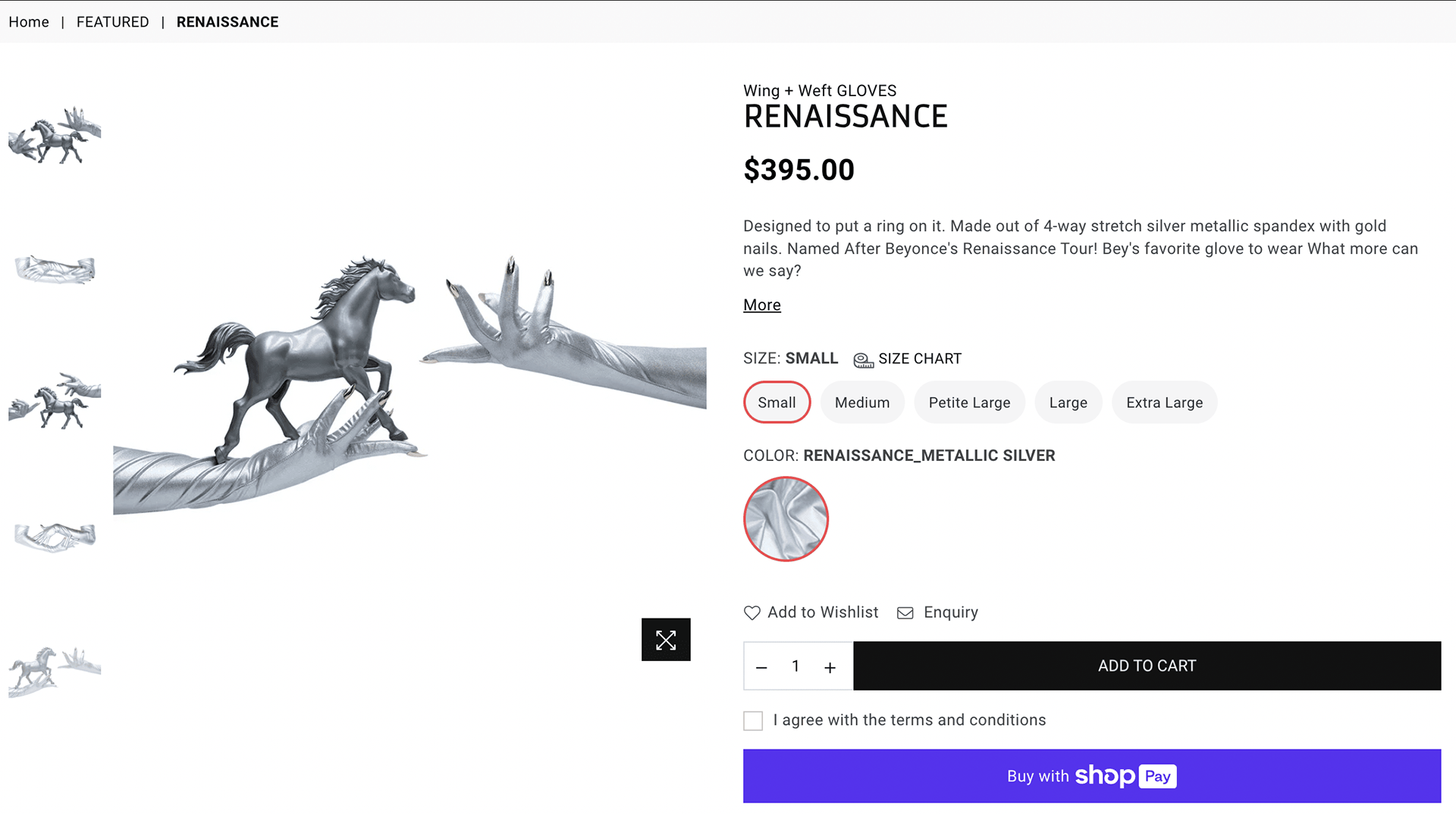Click the Enquiry envelope icon
This screenshot has height=814, width=1456.
coord(905,612)
